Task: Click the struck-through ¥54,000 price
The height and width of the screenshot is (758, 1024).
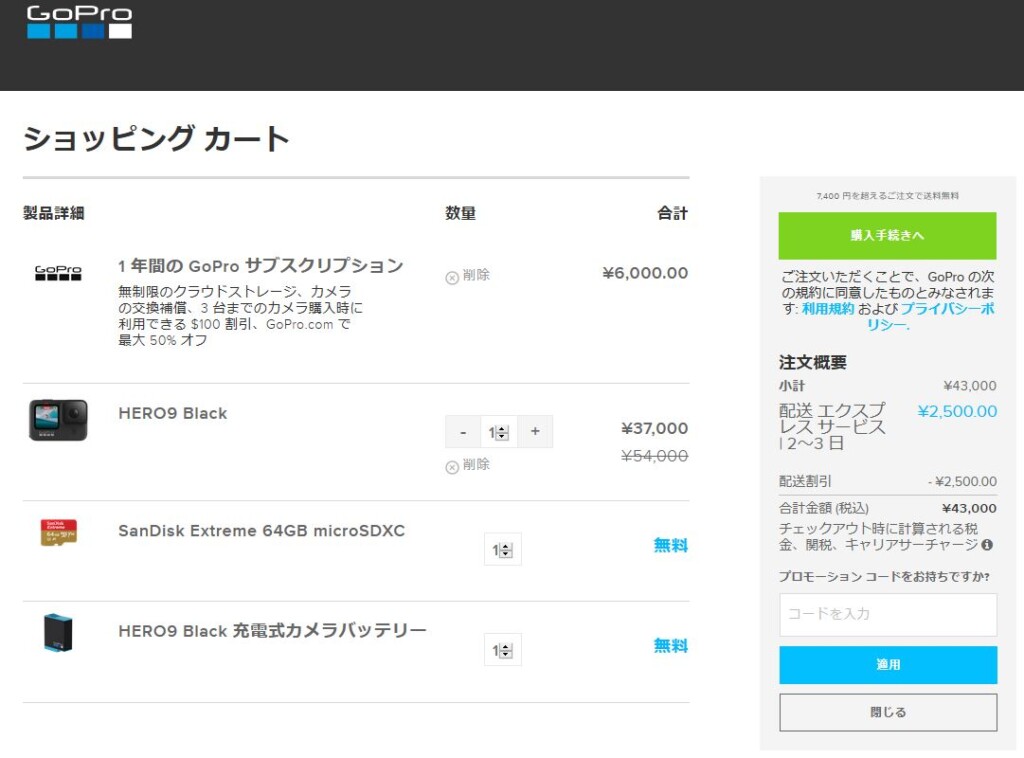Action: click(654, 456)
